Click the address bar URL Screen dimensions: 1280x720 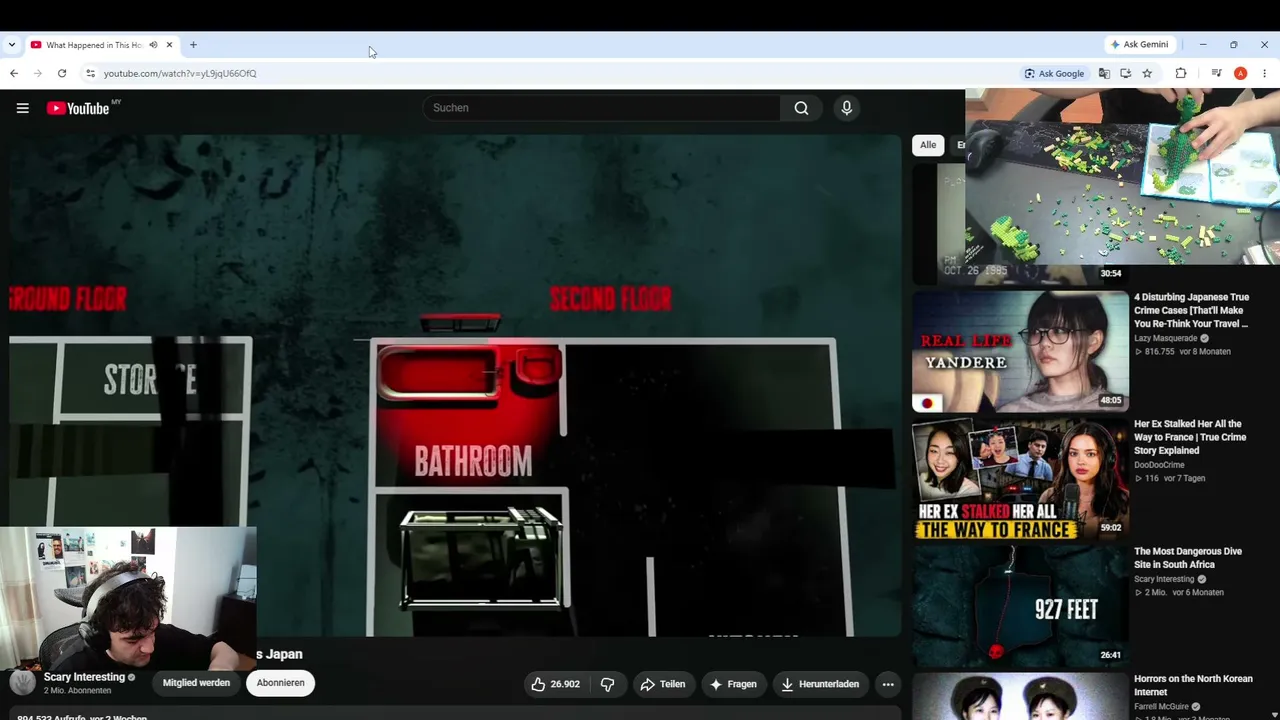180,73
